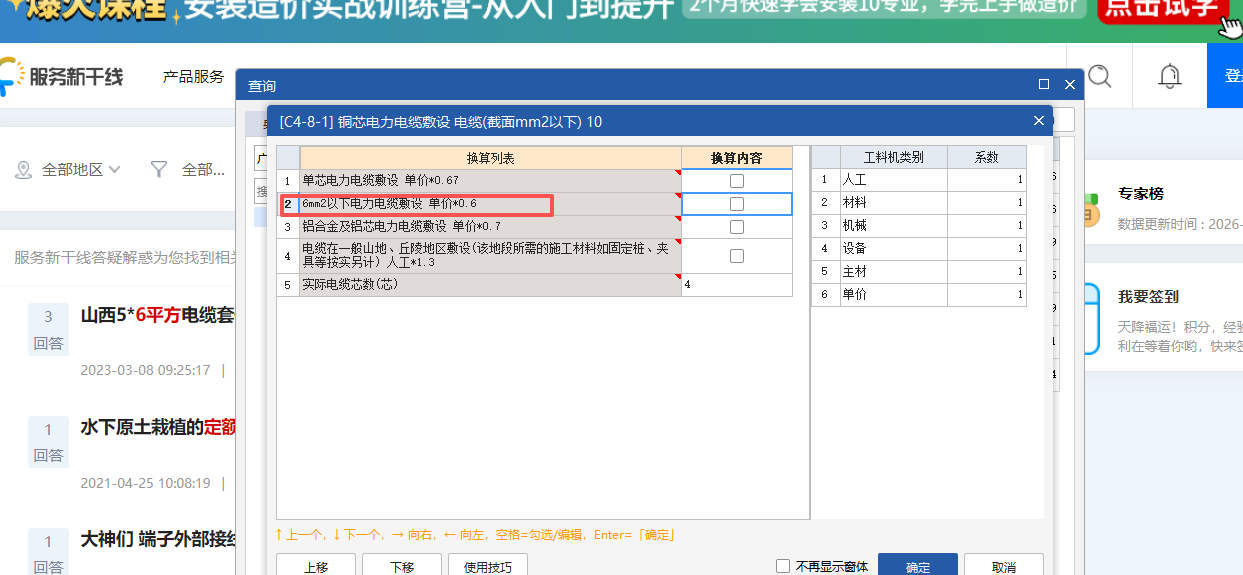Viewport: 1243px width, 575px height.
Task: Close the 查询 window
Action: coord(1069,85)
